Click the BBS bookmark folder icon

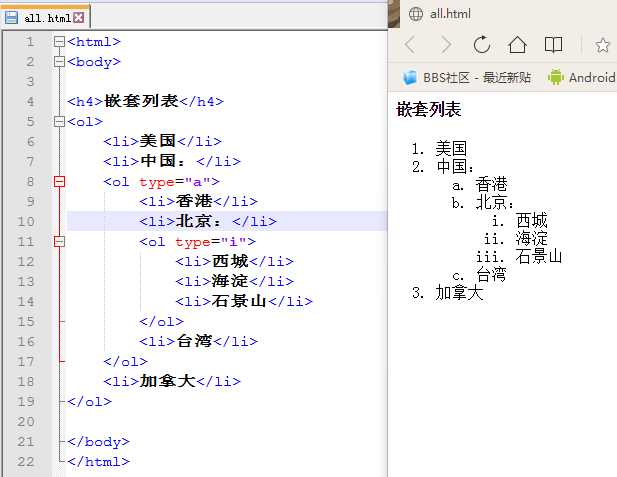point(410,78)
